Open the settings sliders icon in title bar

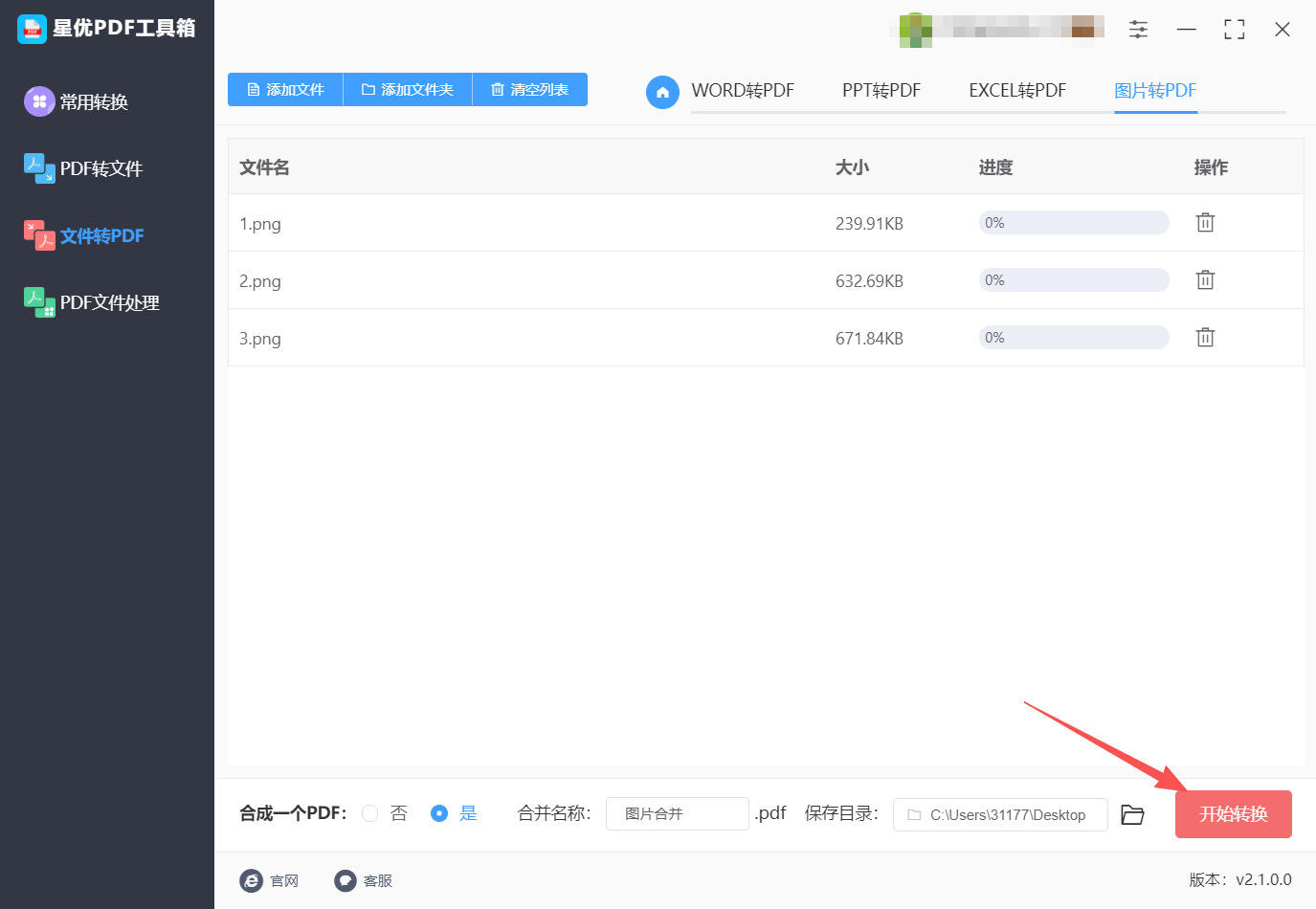[x=1138, y=30]
